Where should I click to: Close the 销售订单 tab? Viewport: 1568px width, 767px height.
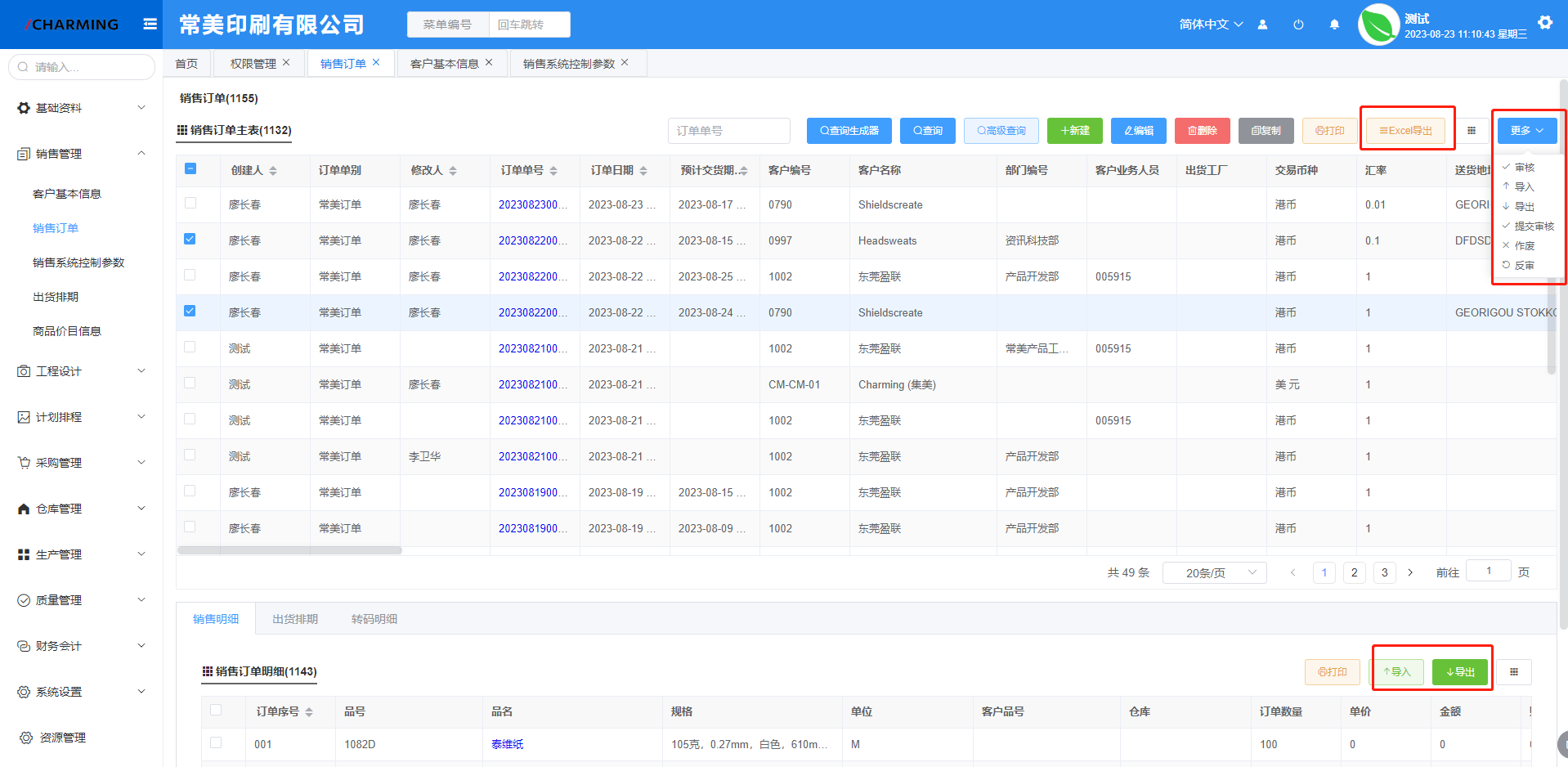point(376,62)
